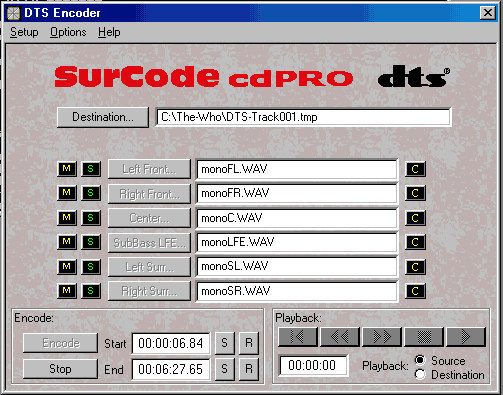This screenshot has height=395, width=503.
Task: Click the Destination... button
Action: pyautogui.click(x=103, y=117)
